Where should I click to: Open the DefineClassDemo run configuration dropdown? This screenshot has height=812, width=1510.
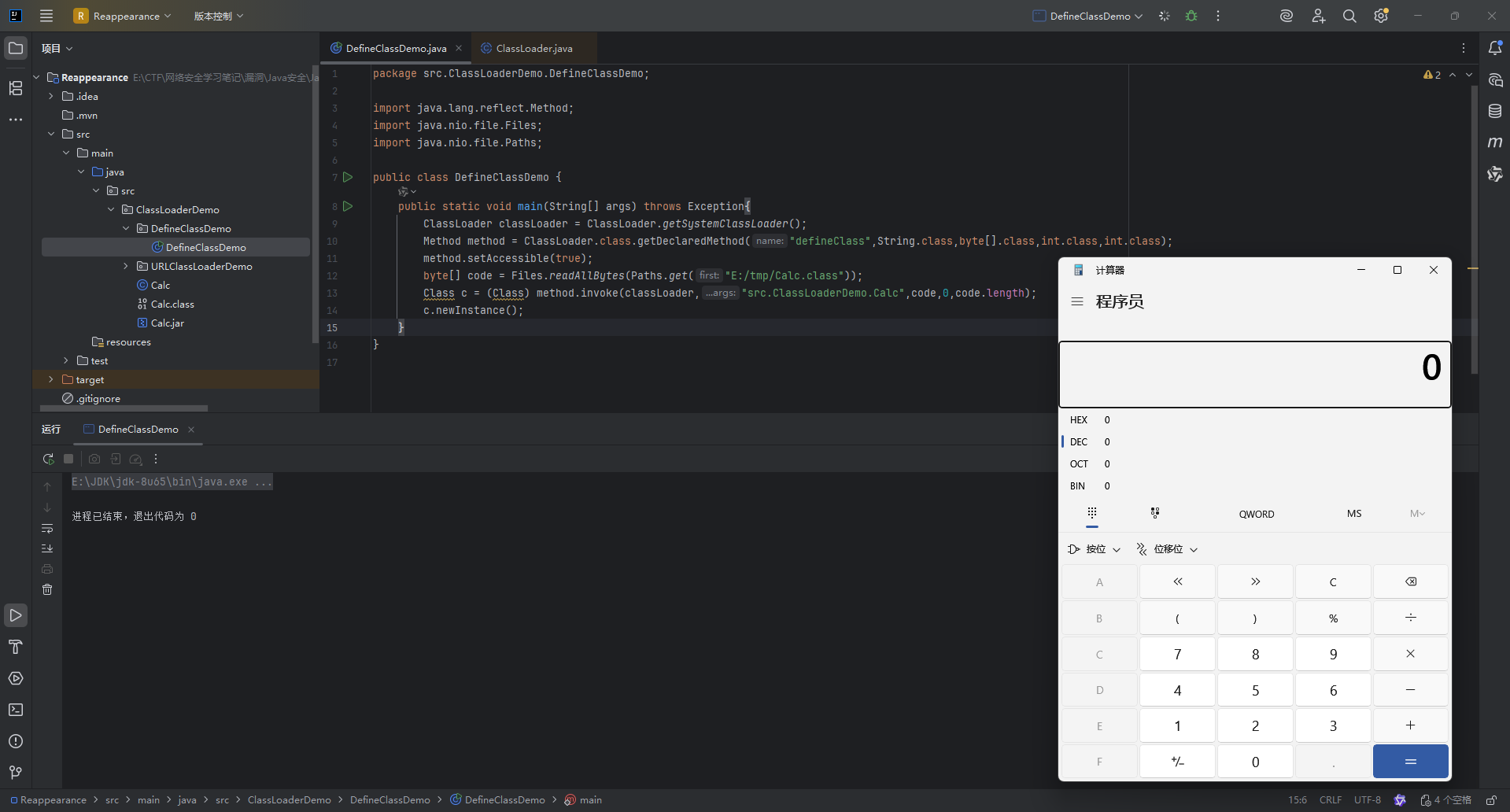point(1089,16)
